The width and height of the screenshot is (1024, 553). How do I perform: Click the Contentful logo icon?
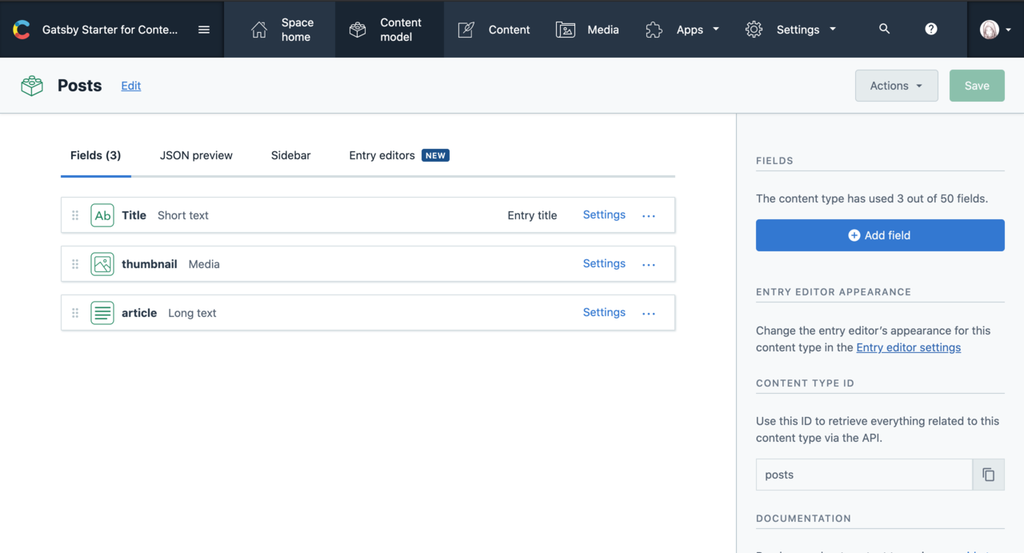(x=21, y=30)
